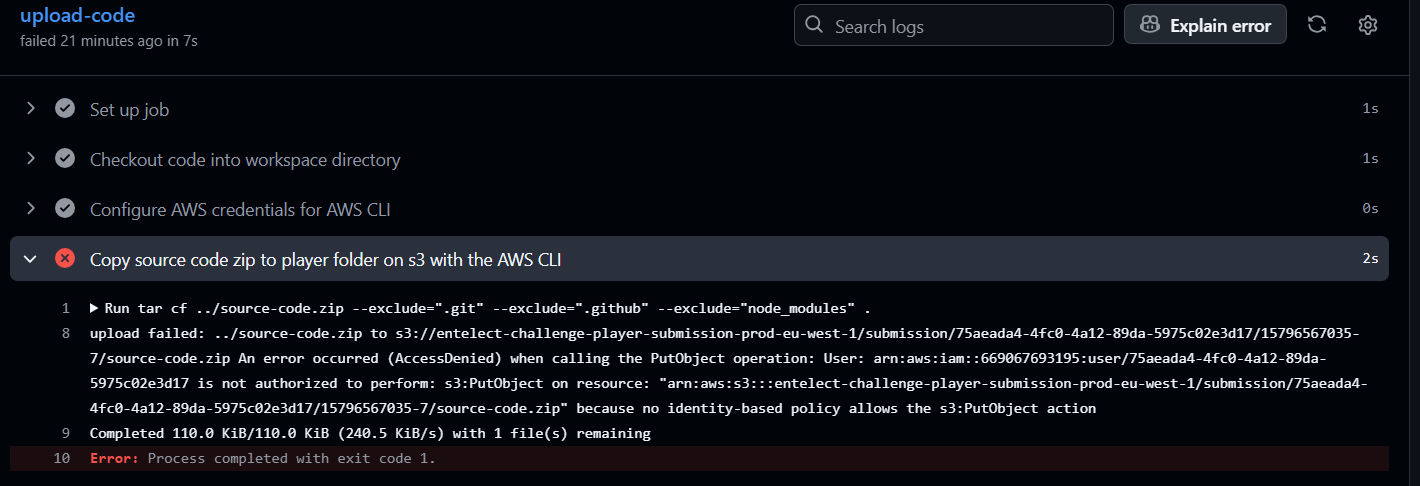
Task: Click the red failed status icon
Action: click(65, 259)
